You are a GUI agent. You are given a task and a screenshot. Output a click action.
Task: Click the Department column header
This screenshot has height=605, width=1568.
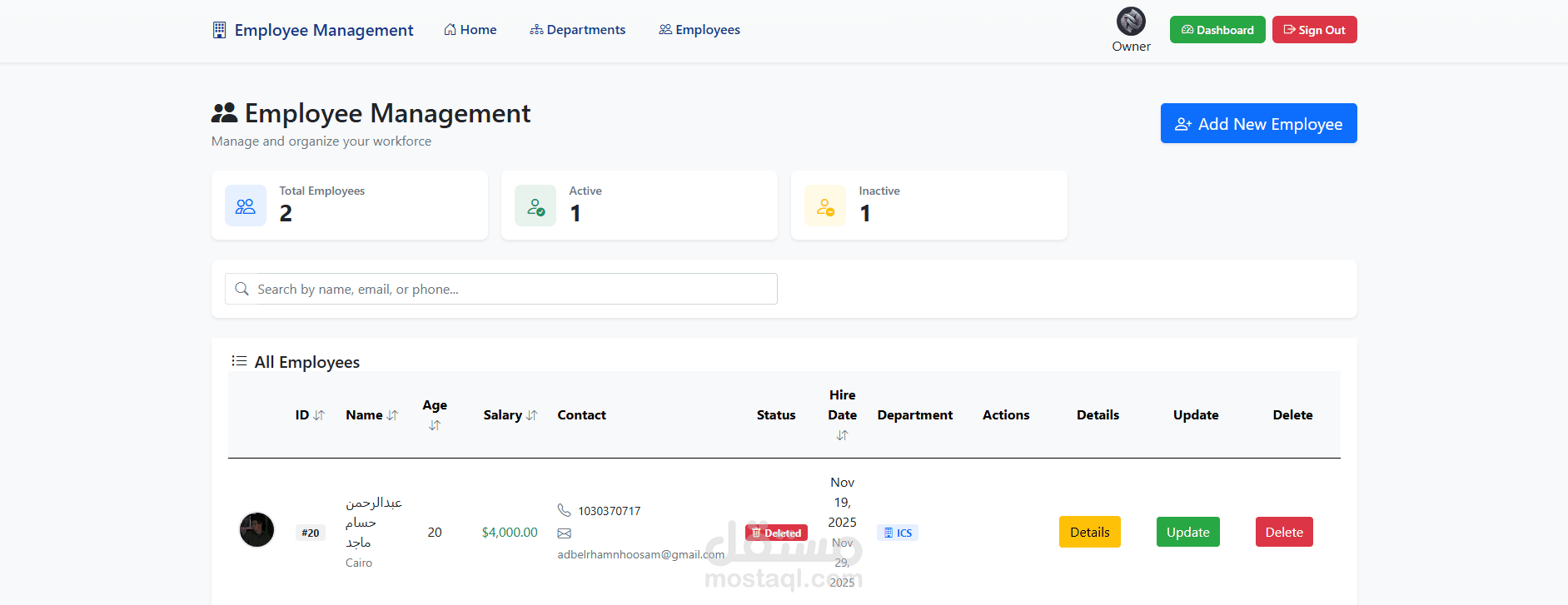914,415
